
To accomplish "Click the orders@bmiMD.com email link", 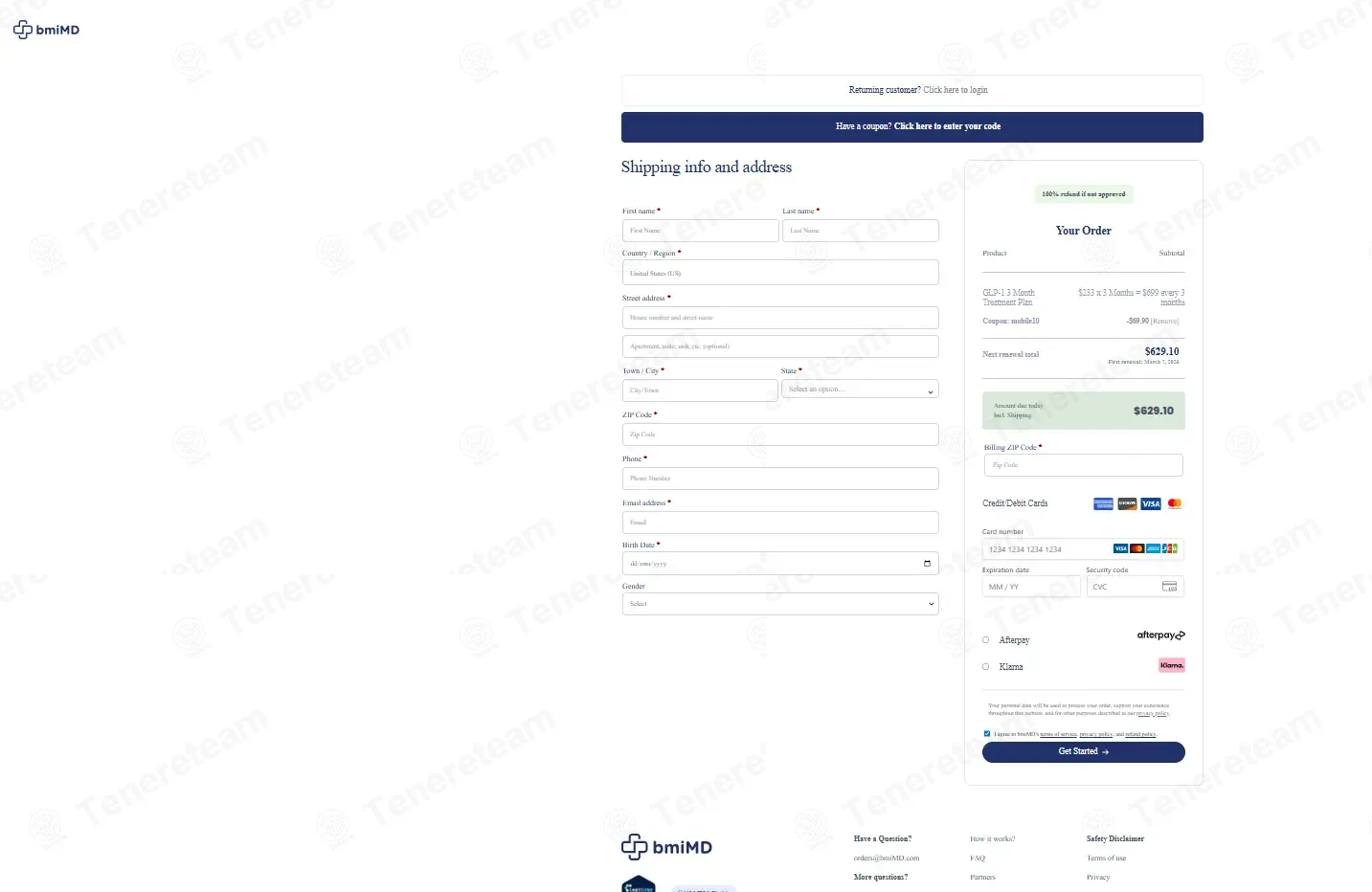I will pos(887,859).
